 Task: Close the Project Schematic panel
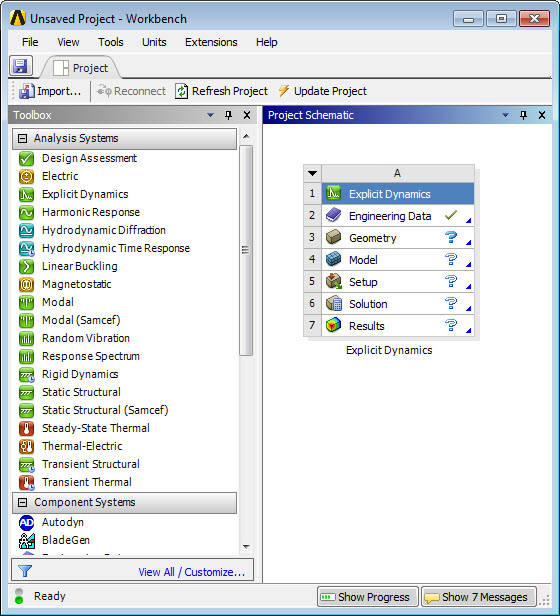[x=542, y=115]
